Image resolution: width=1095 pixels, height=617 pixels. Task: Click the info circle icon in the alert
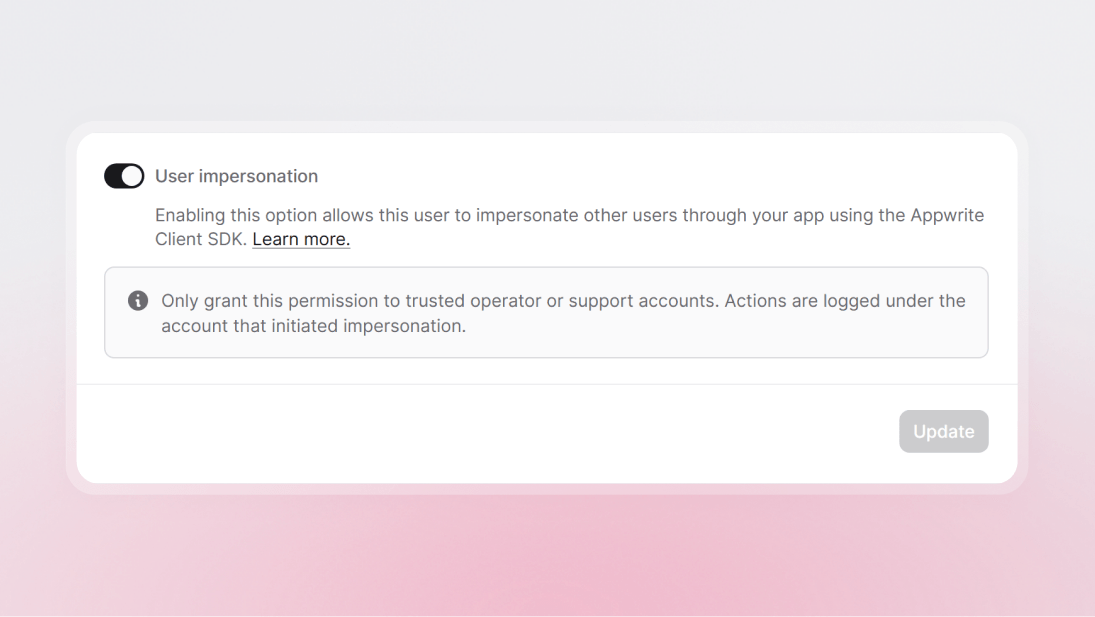(x=138, y=301)
